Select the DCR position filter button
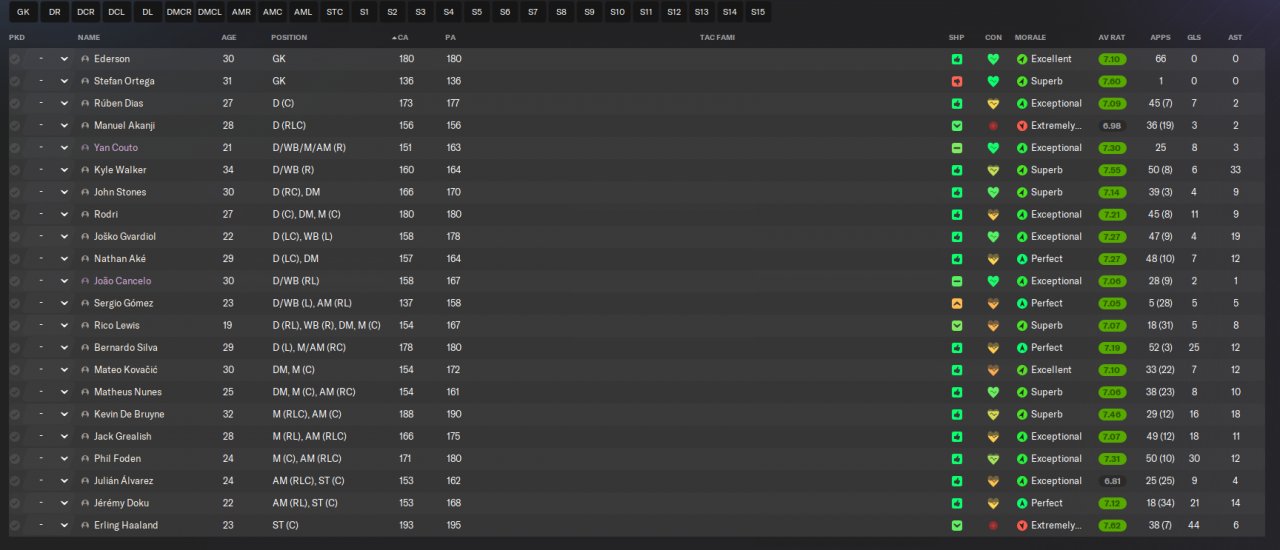1280x550 pixels. (86, 12)
